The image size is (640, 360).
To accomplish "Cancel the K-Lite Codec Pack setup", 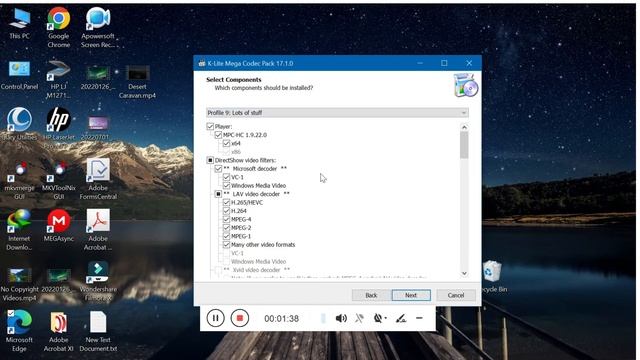I will 456,295.
